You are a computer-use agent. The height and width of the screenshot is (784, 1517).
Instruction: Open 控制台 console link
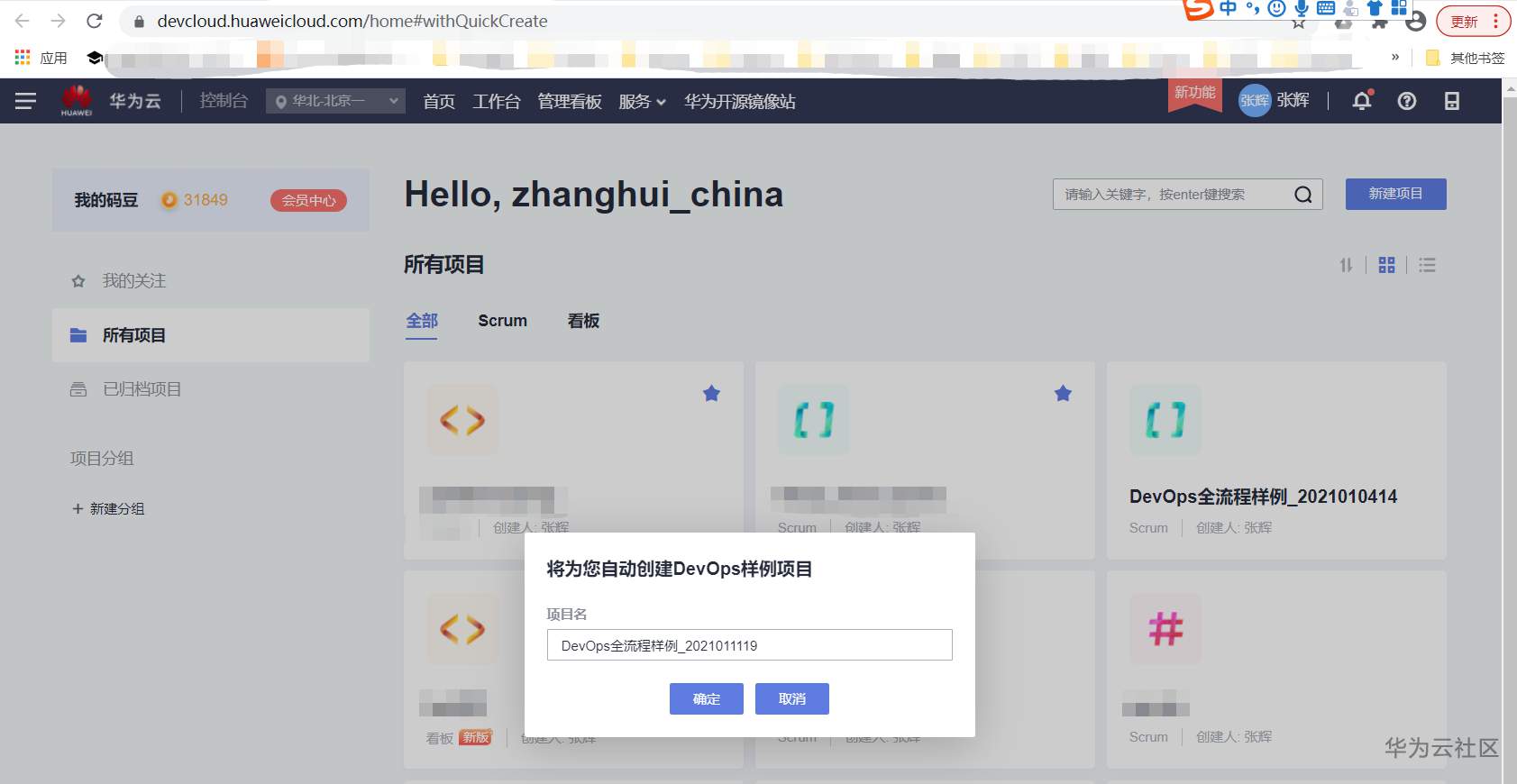[x=224, y=101]
